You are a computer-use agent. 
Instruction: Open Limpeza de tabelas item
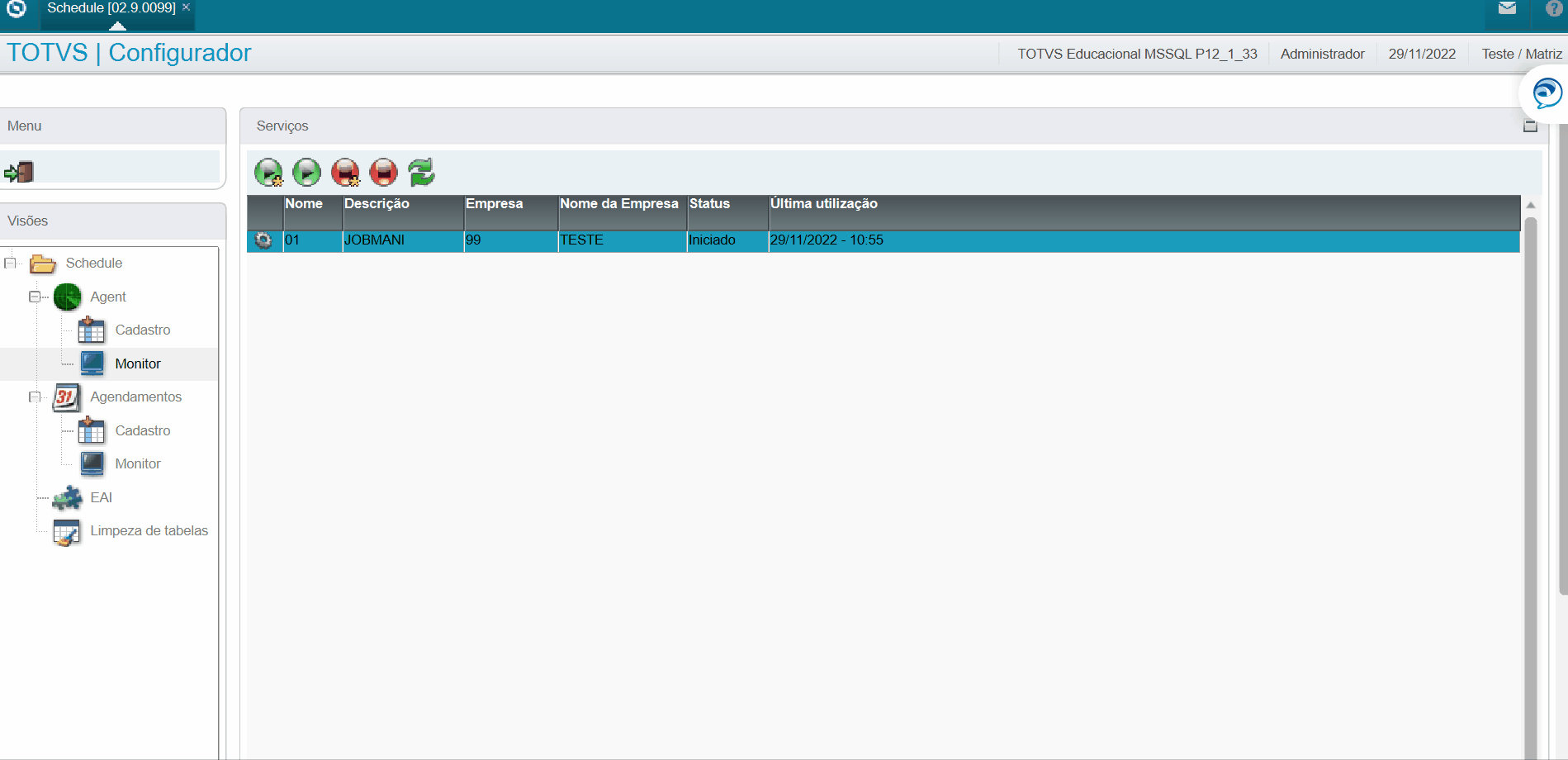pyautogui.click(x=149, y=531)
